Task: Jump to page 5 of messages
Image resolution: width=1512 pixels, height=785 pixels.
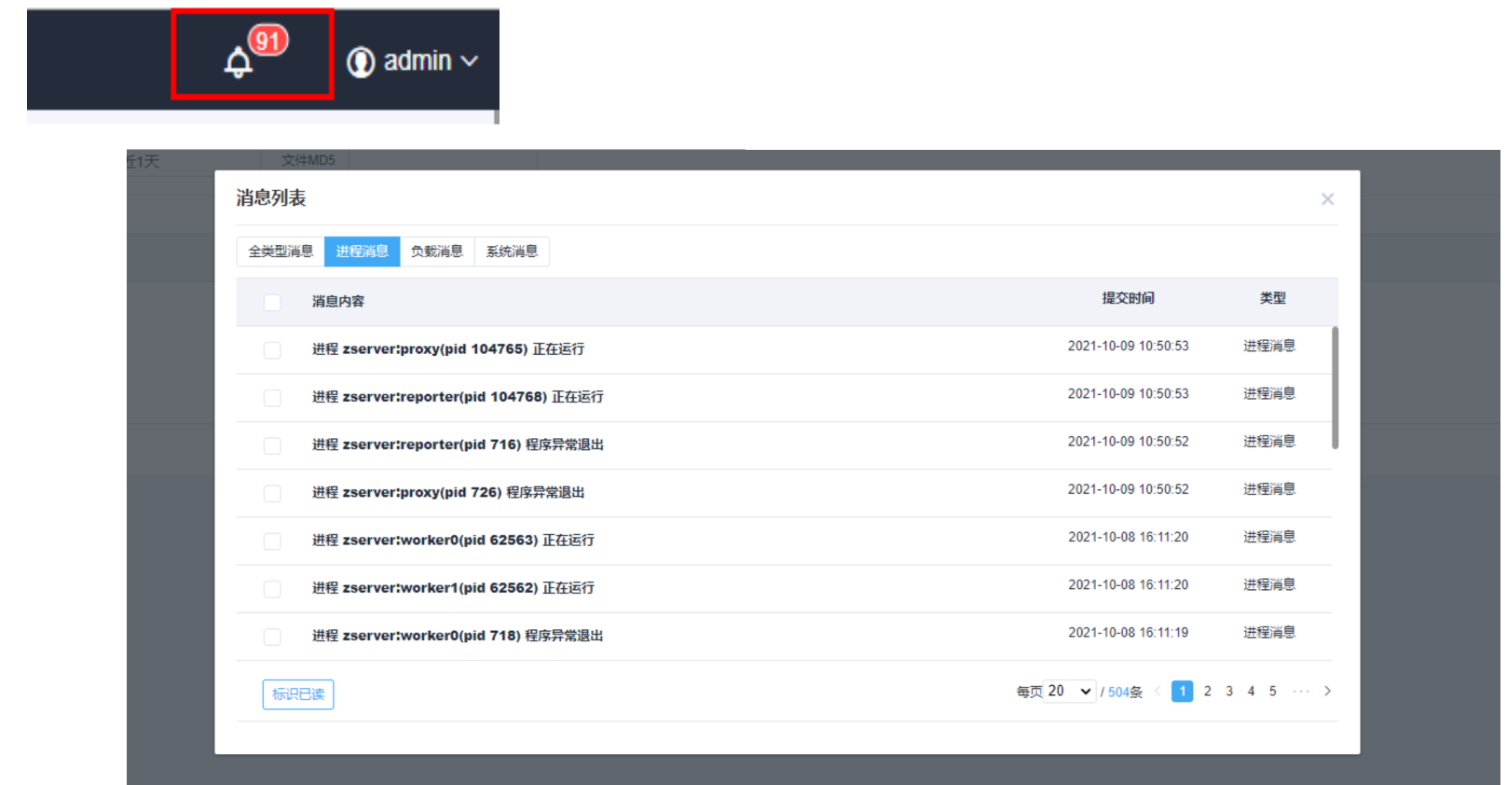Action: 1272,691
